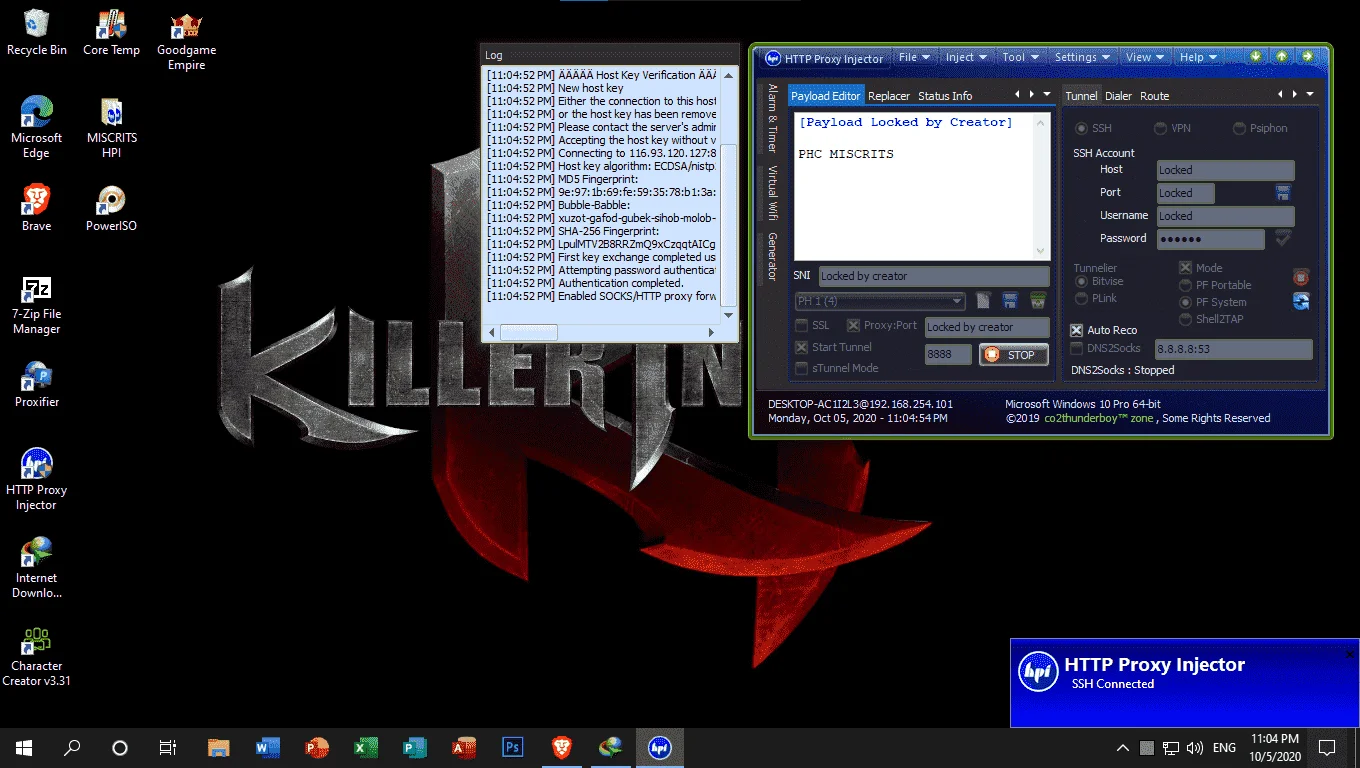Image resolution: width=1360 pixels, height=768 pixels.
Task: Click the co2thunderboy zone link
Action: pyautogui.click(x=1101, y=418)
